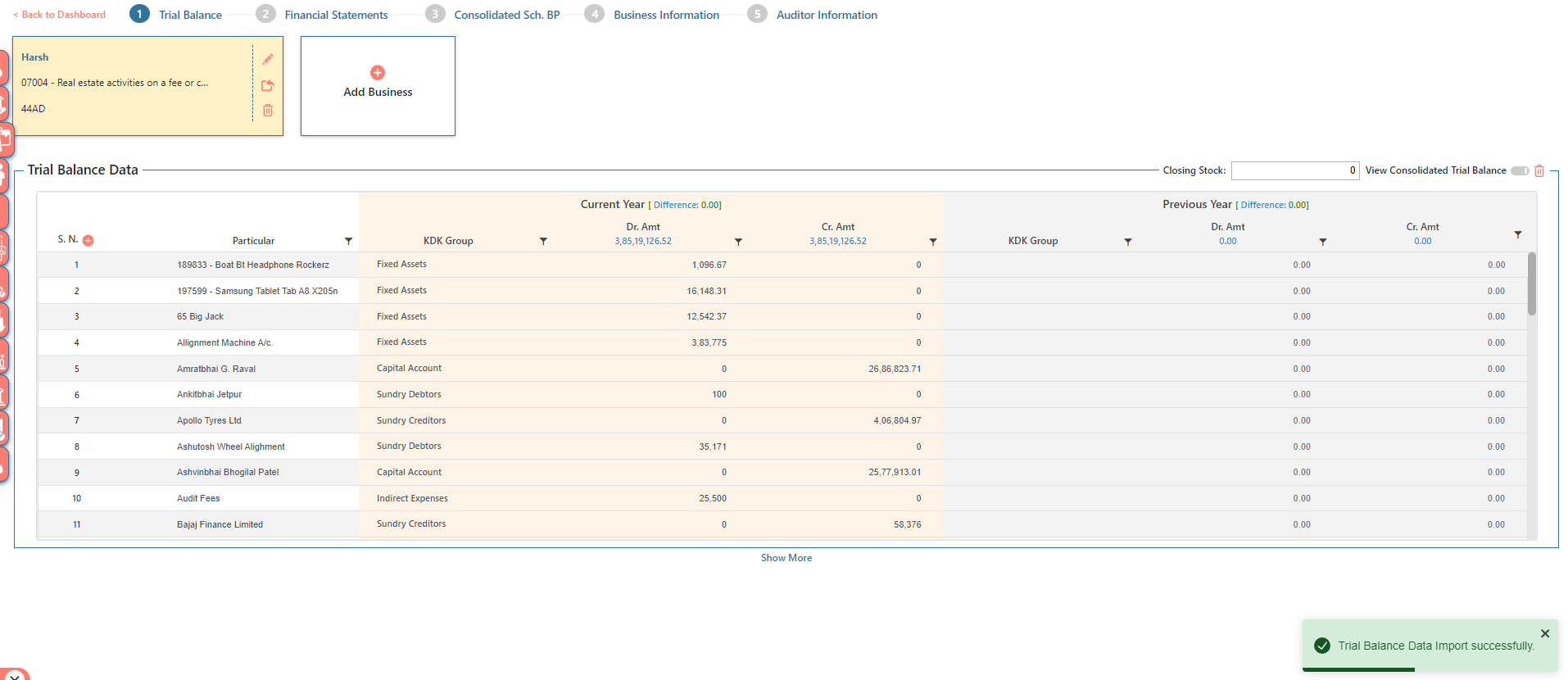Edit the Harsh business card with pencil icon
Screen dimensions: 1568x680
268,59
